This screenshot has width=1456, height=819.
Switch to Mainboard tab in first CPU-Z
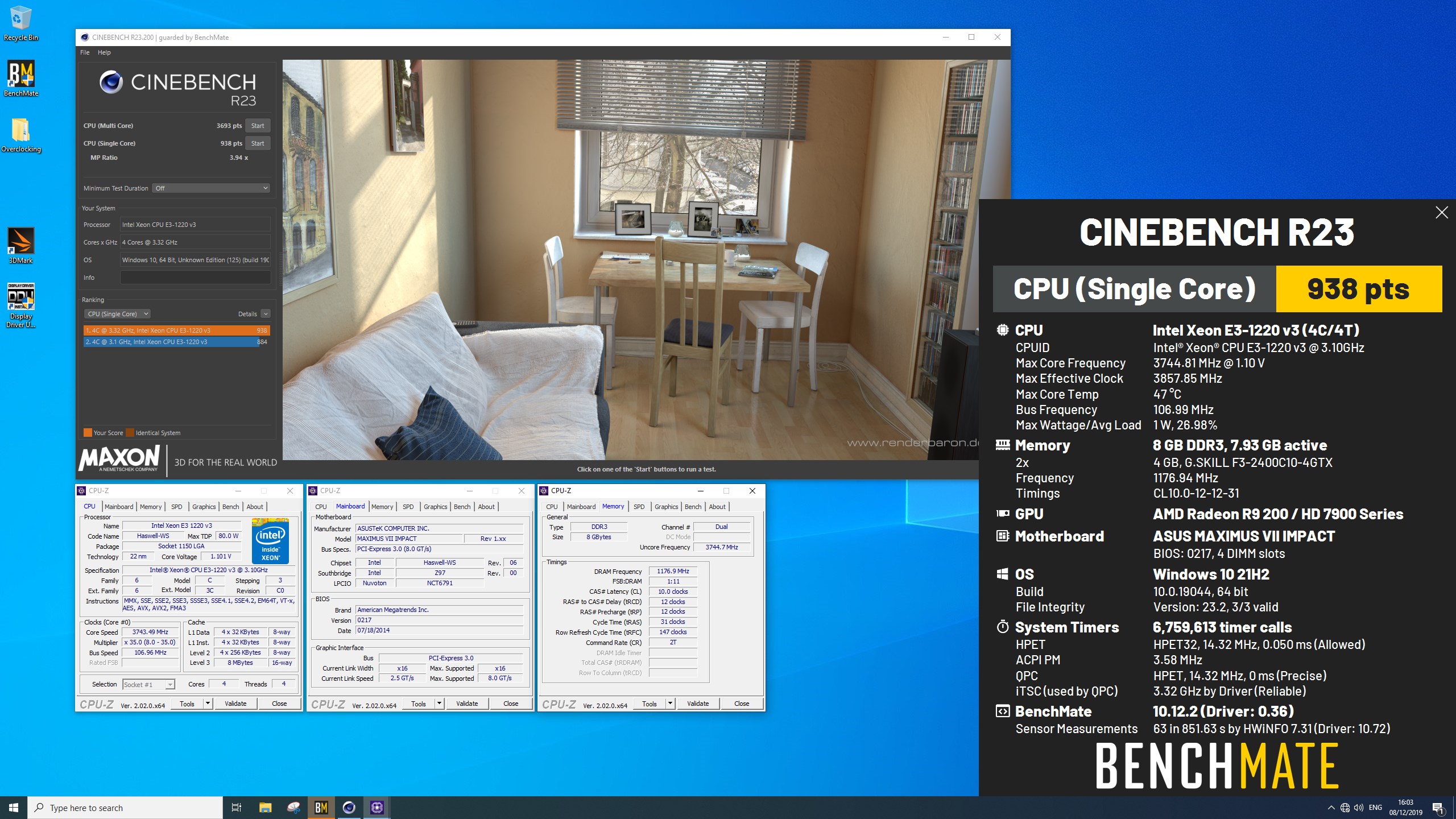click(119, 507)
